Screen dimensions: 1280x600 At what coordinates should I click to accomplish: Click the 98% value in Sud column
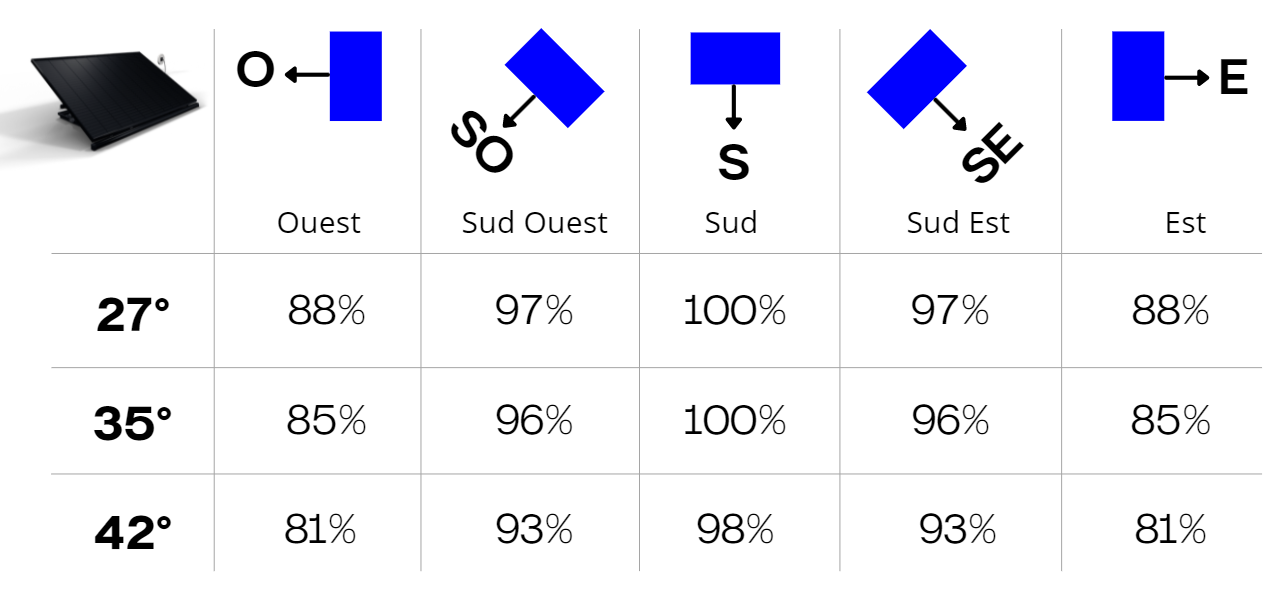click(735, 529)
